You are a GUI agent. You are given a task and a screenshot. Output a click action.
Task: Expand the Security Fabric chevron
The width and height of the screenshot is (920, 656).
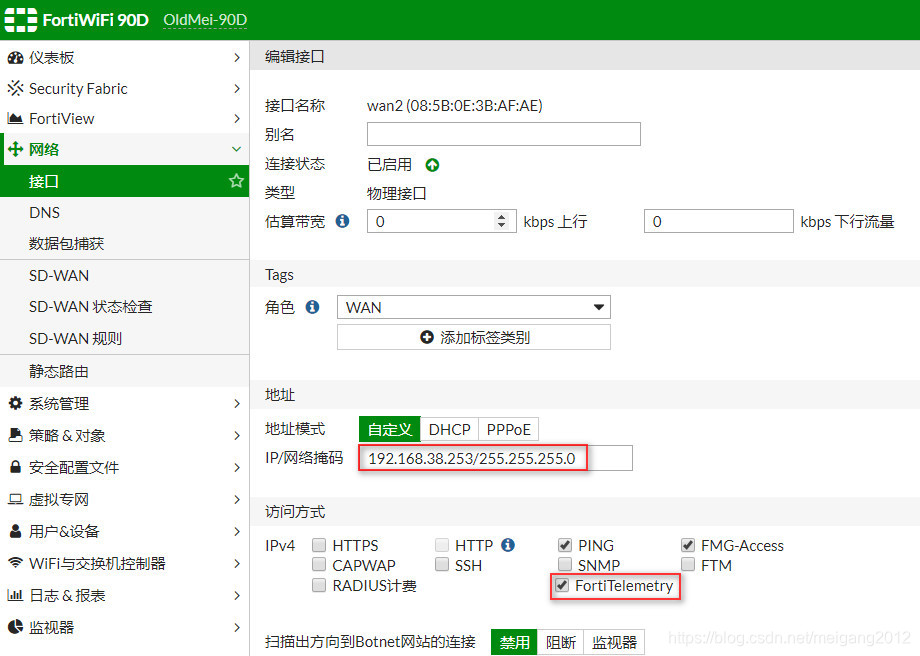236,89
